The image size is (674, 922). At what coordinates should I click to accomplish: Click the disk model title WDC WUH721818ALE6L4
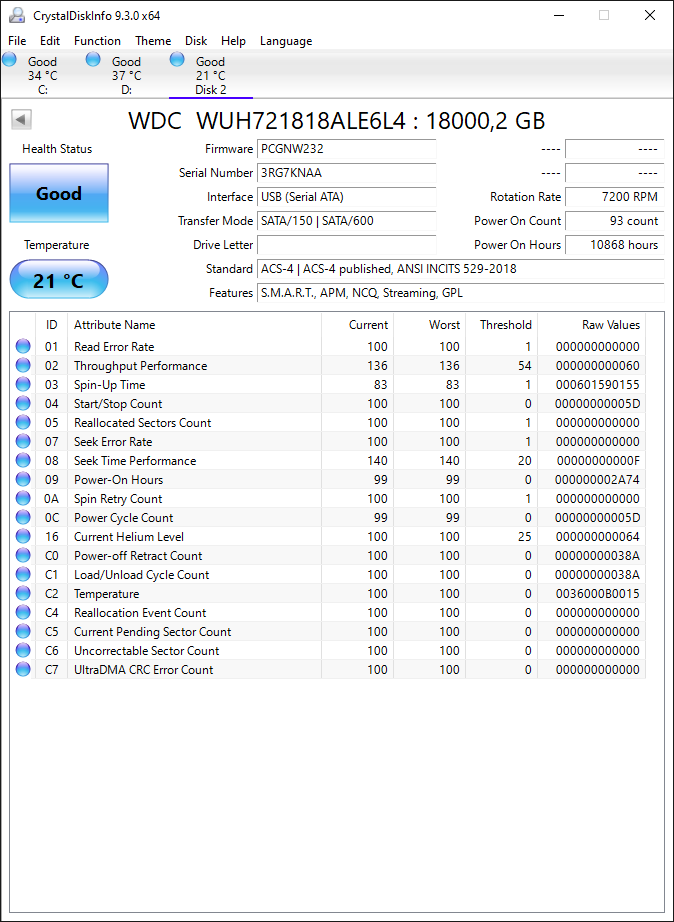click(x=268, y=121)
